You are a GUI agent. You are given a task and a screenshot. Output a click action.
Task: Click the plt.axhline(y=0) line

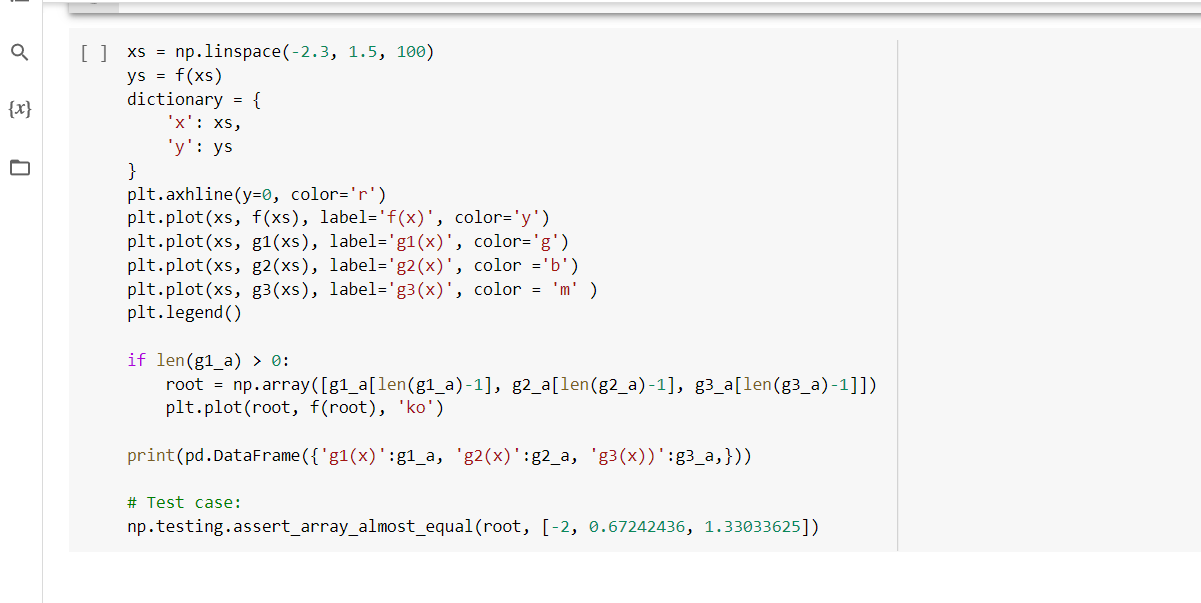pos(255,193)
